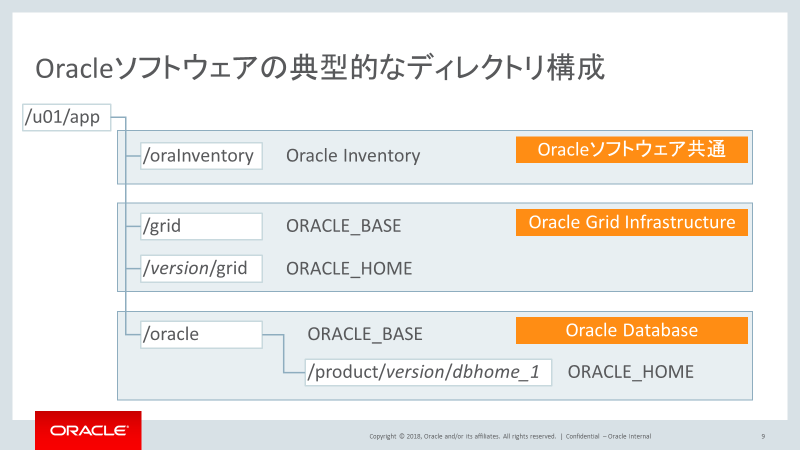Click ORACLE_BASE text beside the /grid box
Screen dimensions: 800x450
pyautogui.click(x=343, y=226)
